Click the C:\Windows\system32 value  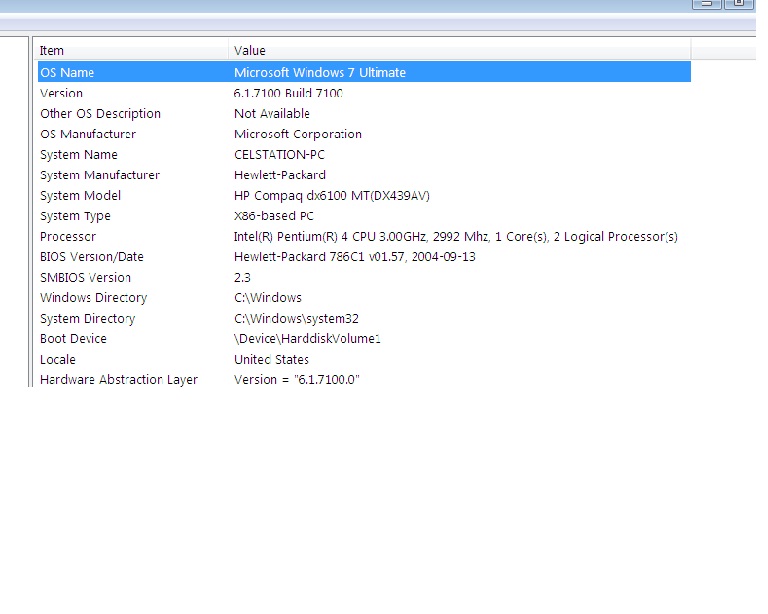(296, 319)
